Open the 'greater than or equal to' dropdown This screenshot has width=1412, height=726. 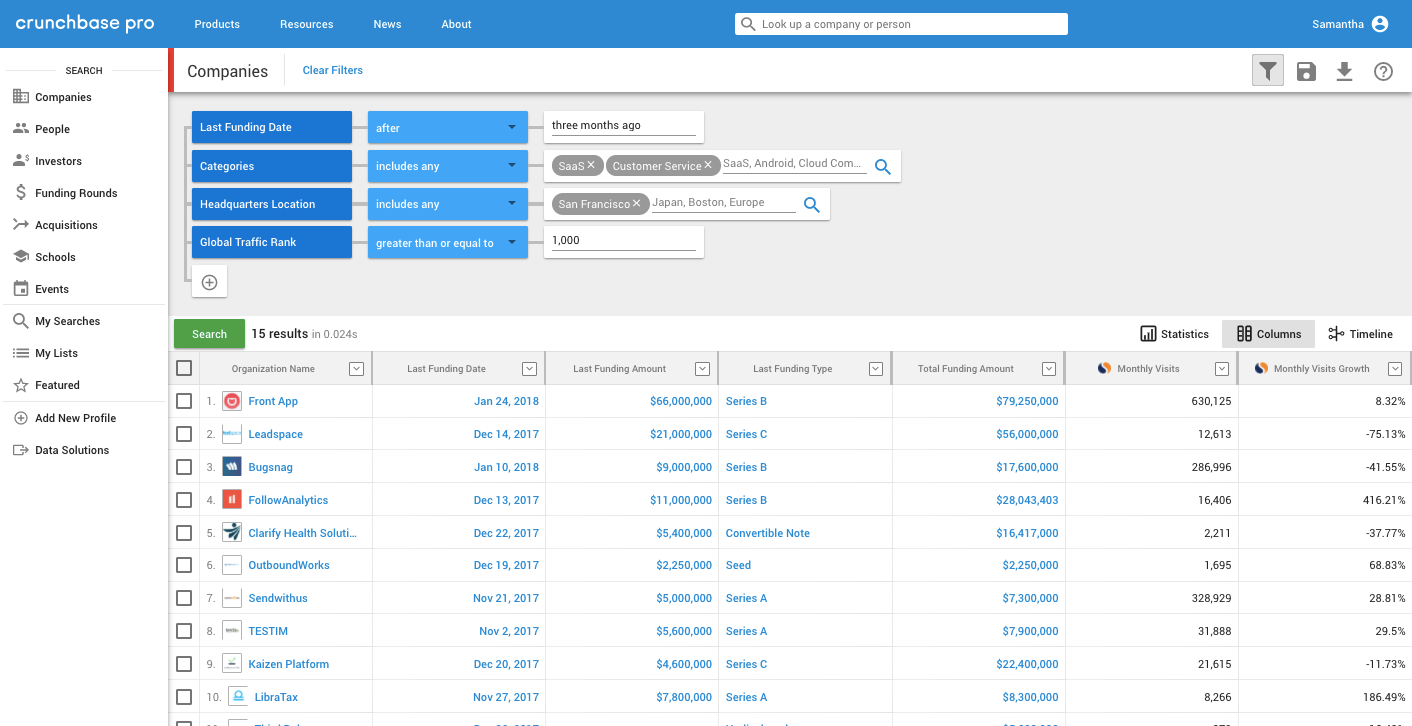point(448,242)
